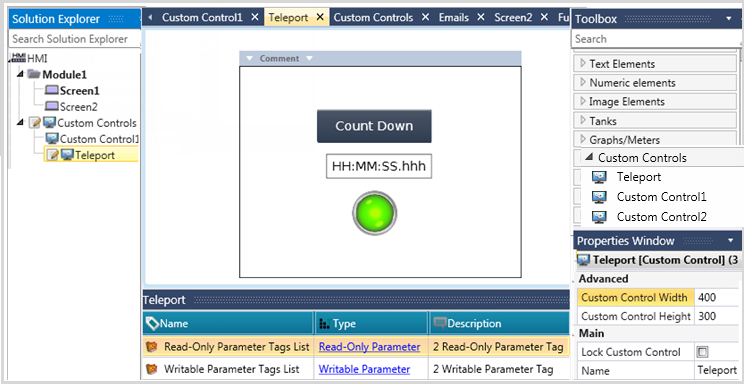The height and width of the screenshot is (384, 744).
Task: Select the Custom Control2 icon in Toolbox
Action: point(599,217)
